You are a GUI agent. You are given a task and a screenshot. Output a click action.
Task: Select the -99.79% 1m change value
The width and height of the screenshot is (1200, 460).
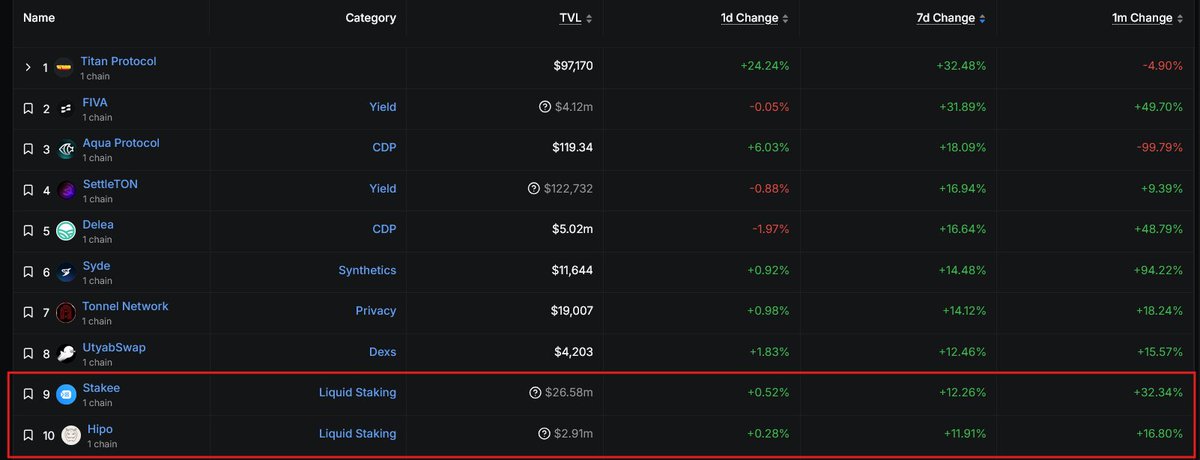coord(1159,147)
